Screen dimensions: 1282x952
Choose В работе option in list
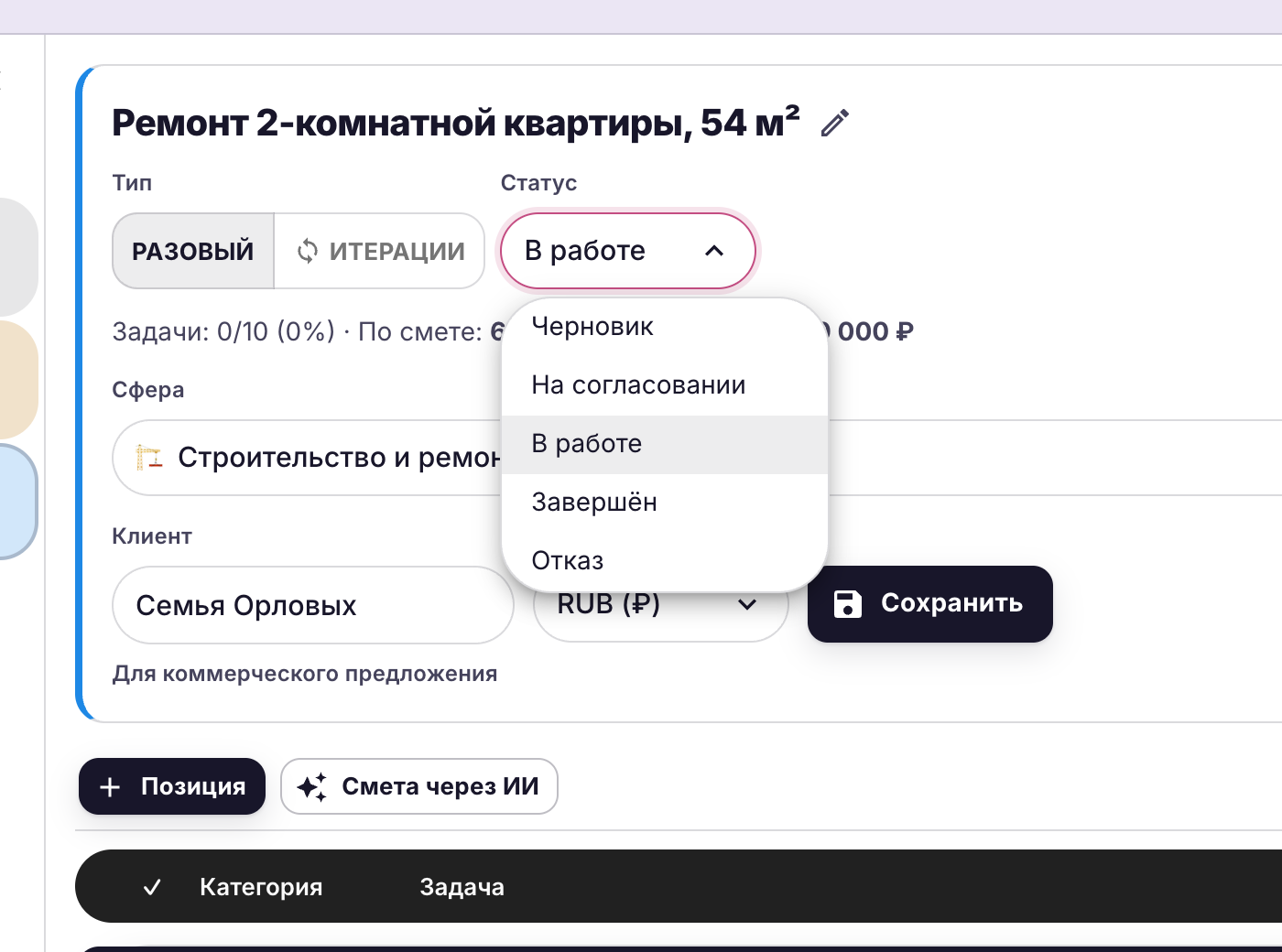point(665,444)
